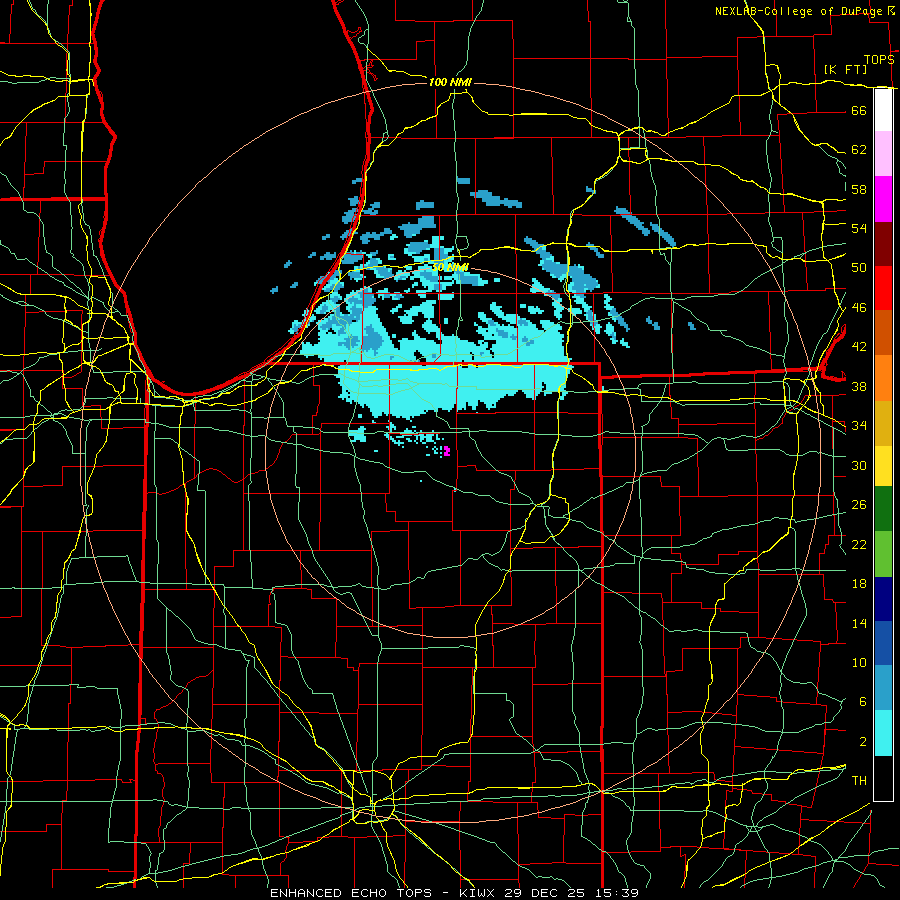Click the legend value 62
The width and height of the screenshot is (900, 900).
[859, 150]
